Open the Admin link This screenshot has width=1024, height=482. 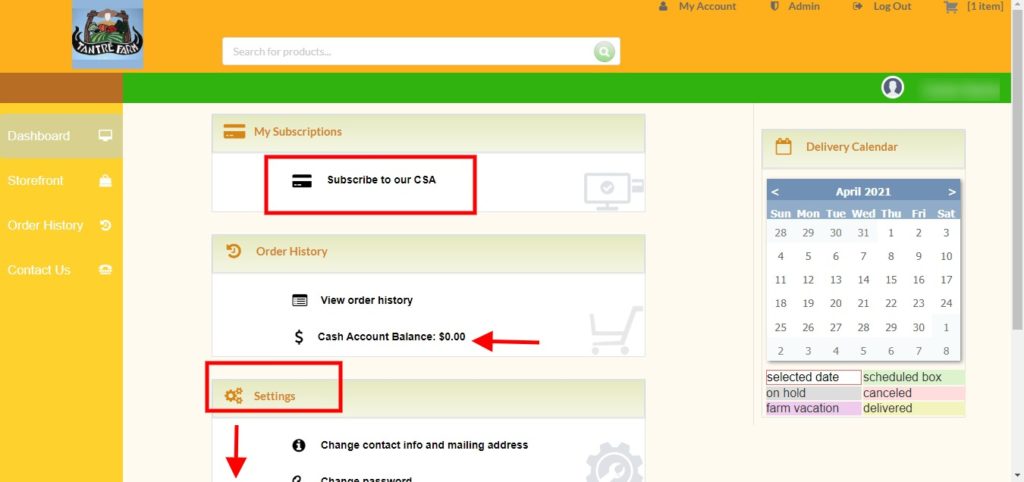click(x=803, y=7)
